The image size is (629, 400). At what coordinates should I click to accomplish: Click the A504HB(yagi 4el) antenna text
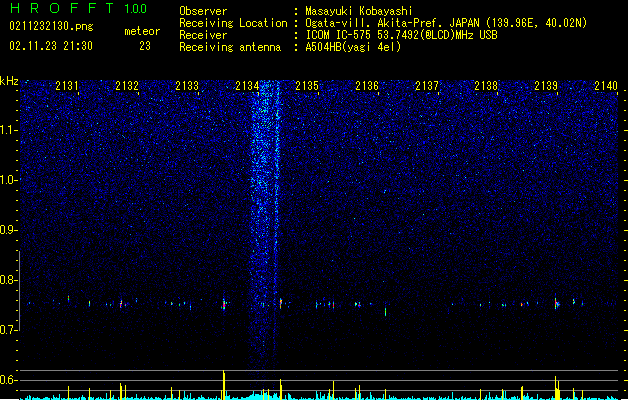tap(353, 47)
